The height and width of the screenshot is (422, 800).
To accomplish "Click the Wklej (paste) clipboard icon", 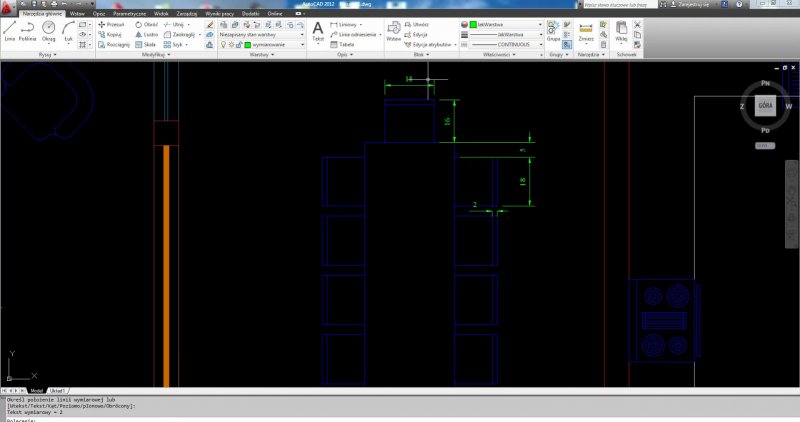I will point(621,29).
